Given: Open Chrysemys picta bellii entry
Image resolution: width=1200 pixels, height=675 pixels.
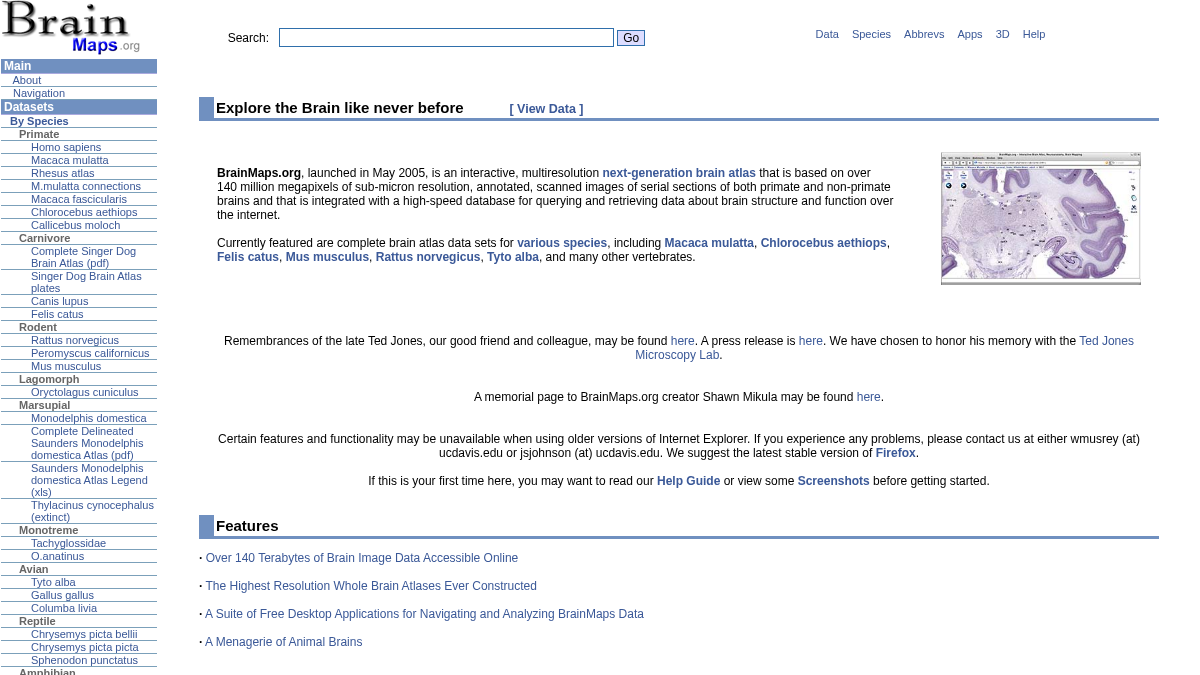Looking at the screenshot, I should coord(84,634).
